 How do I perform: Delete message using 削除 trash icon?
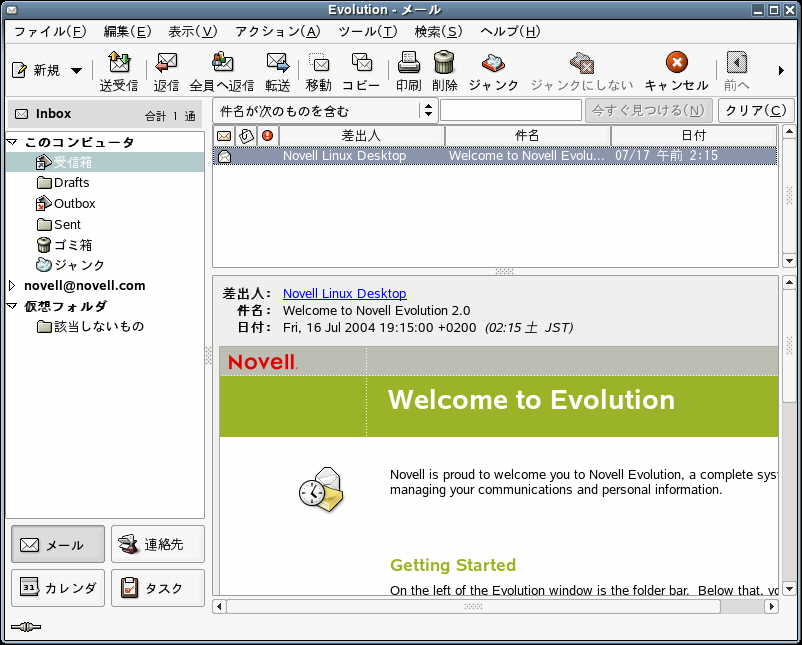(444, 62)
